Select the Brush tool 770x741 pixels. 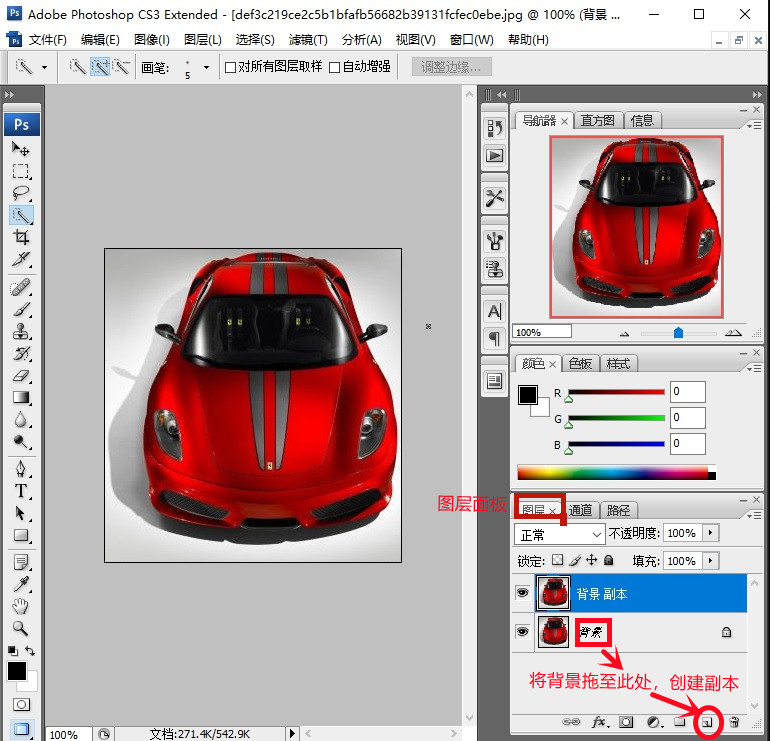tap(21, 309)
